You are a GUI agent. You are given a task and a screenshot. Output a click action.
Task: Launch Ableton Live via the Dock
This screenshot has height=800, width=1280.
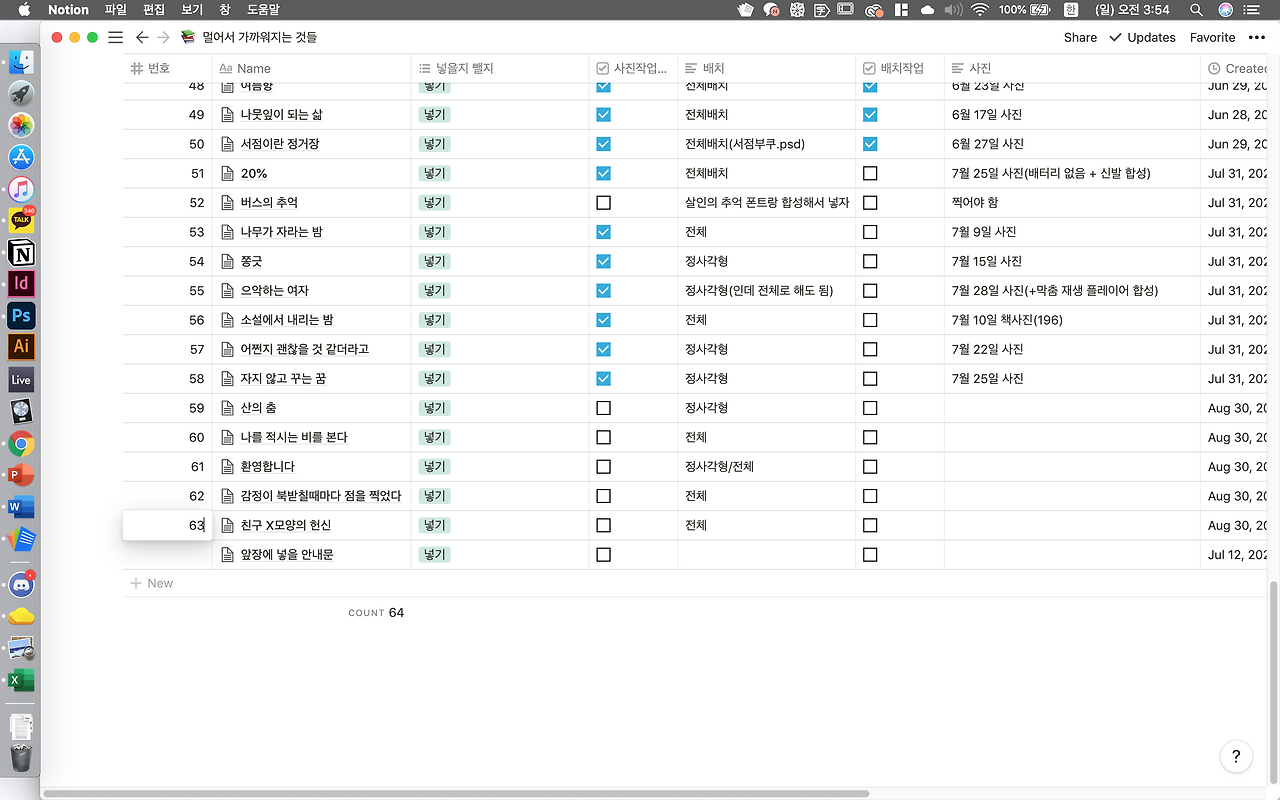coord(21,379)
